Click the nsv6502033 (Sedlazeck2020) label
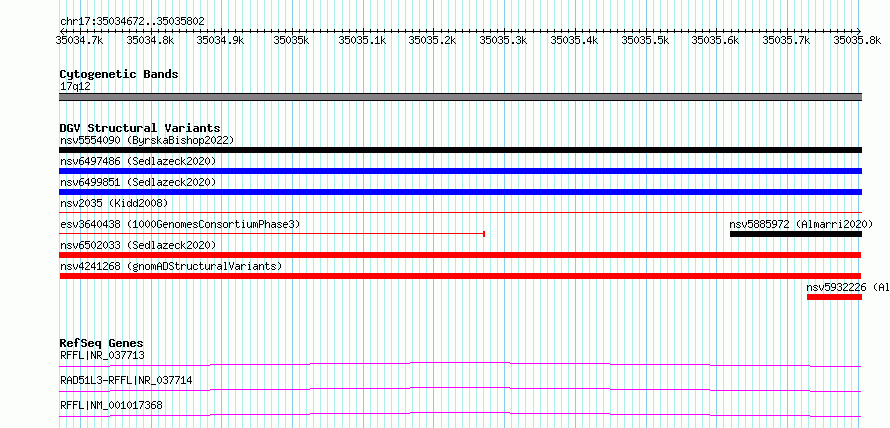 pos(138,245)
